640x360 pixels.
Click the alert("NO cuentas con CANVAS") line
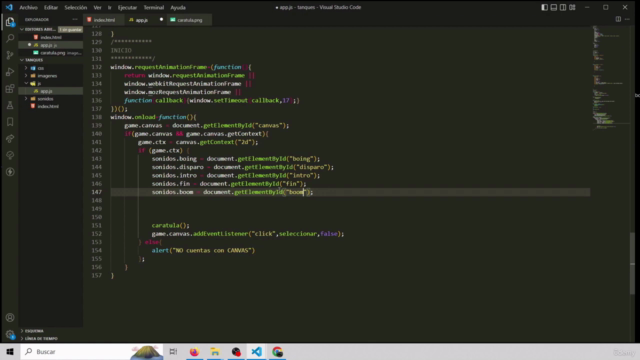click(x=203, y=250)
